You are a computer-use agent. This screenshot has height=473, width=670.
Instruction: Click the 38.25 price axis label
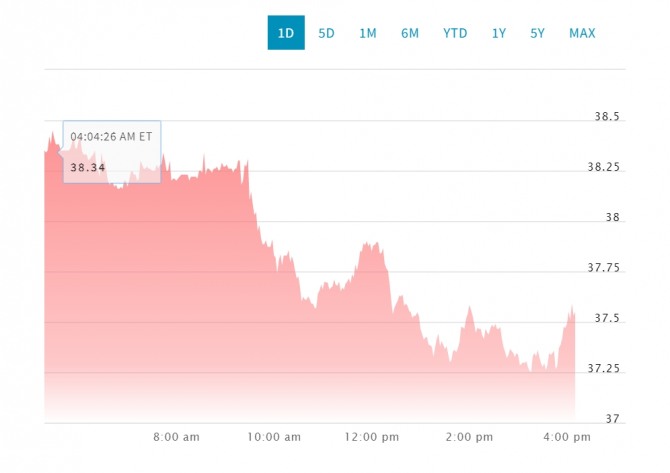click(603, 167)
